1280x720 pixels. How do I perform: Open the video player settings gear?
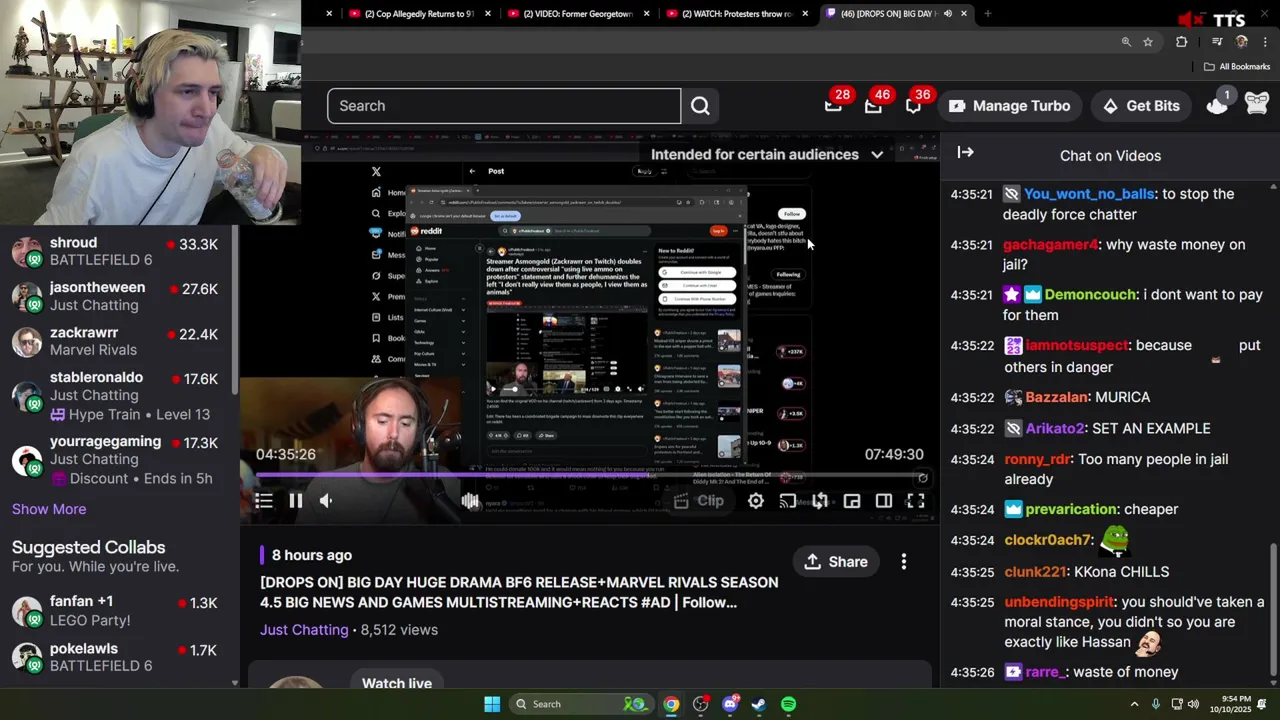click(756, 501)
